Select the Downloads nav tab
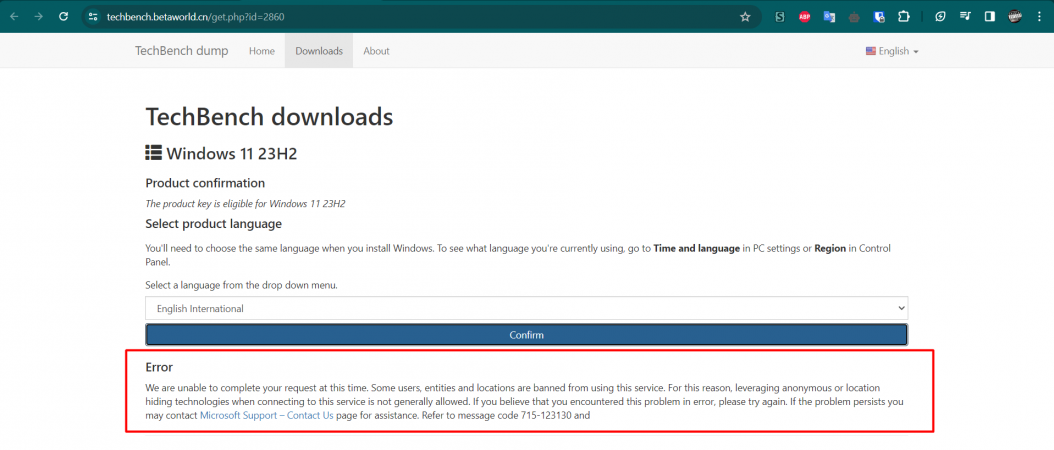 319,51
